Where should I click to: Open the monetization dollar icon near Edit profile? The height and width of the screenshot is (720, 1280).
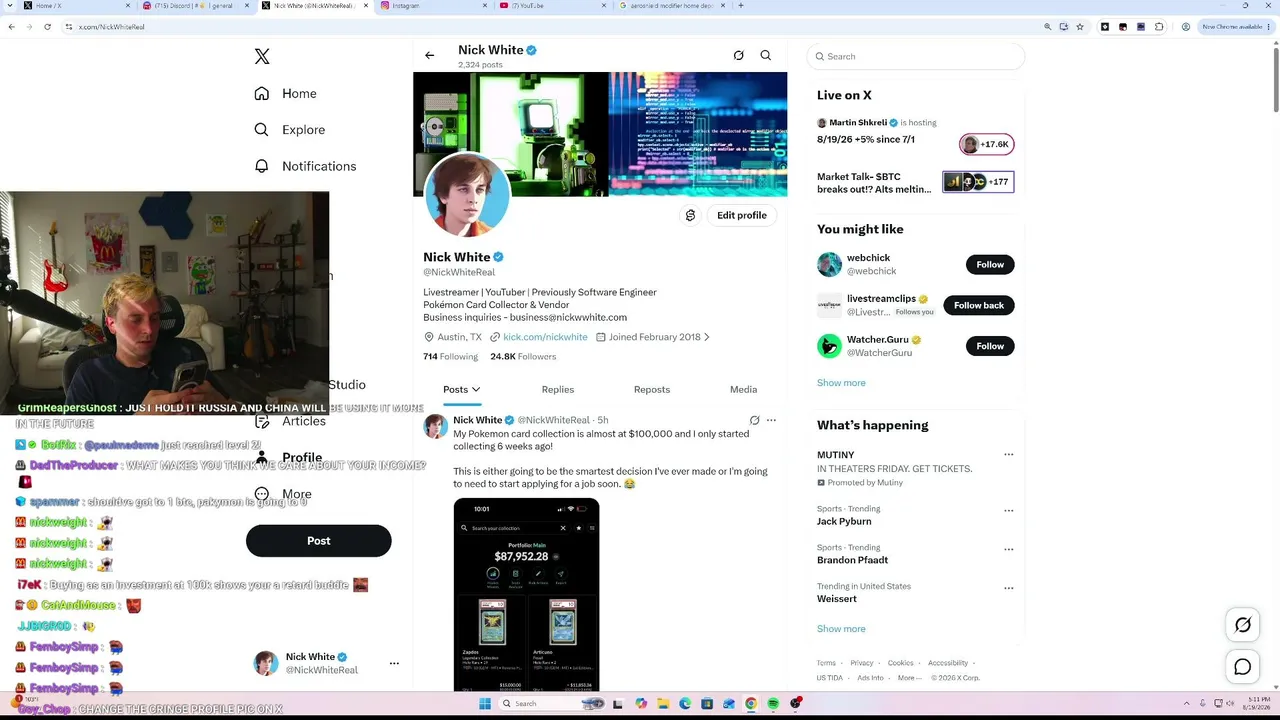coord(690,215)
